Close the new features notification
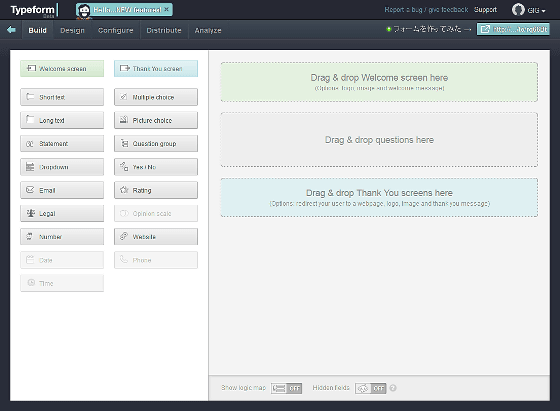 (x=166, y=9)
